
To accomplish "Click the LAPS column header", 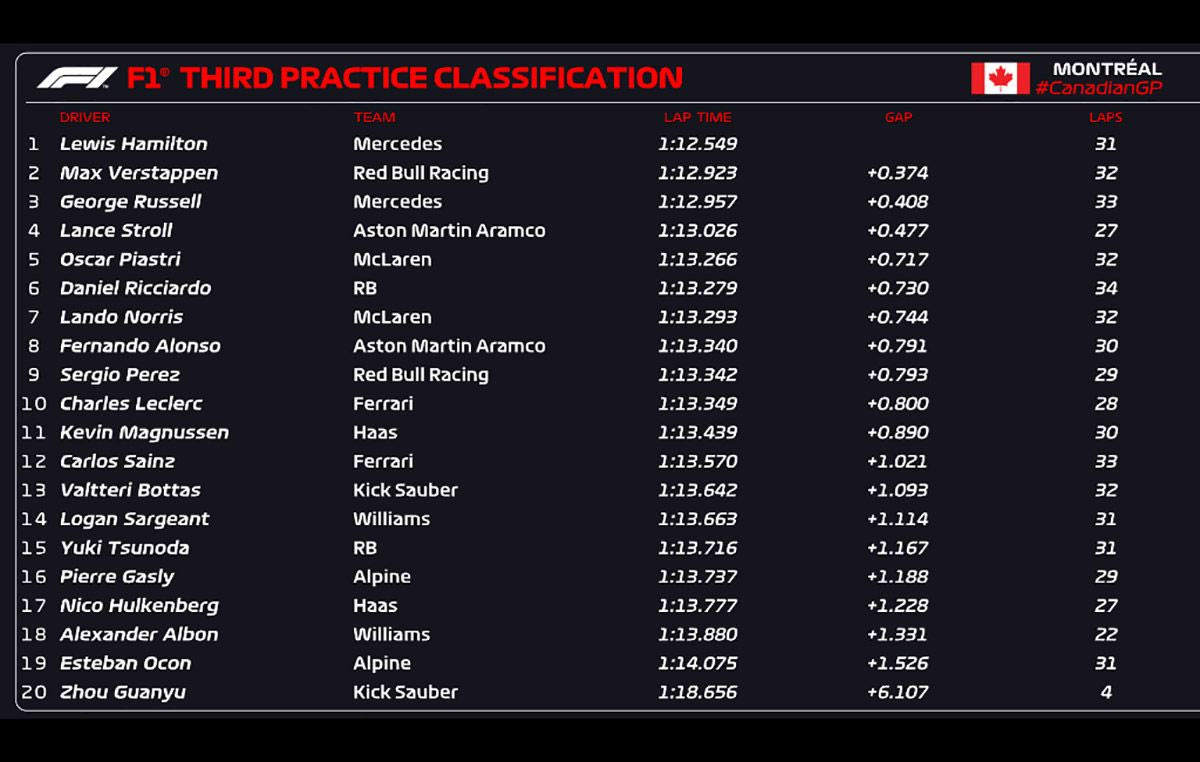I will pos(1105,118).
